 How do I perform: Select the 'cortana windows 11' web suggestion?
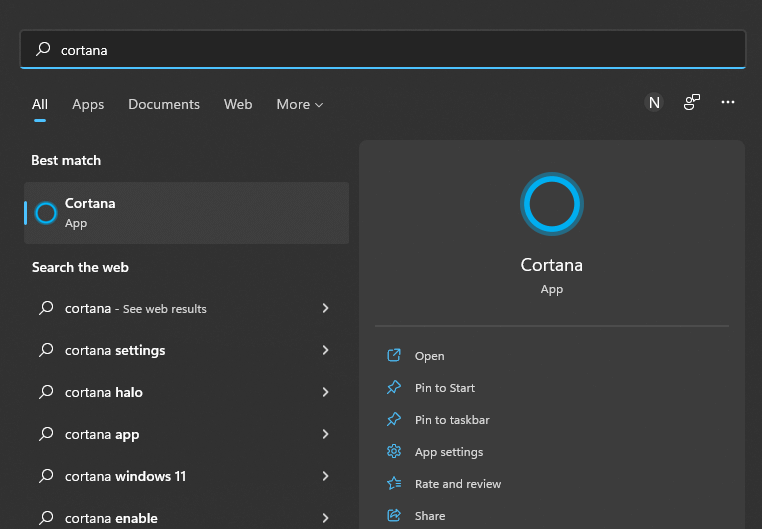click(186, 476)
